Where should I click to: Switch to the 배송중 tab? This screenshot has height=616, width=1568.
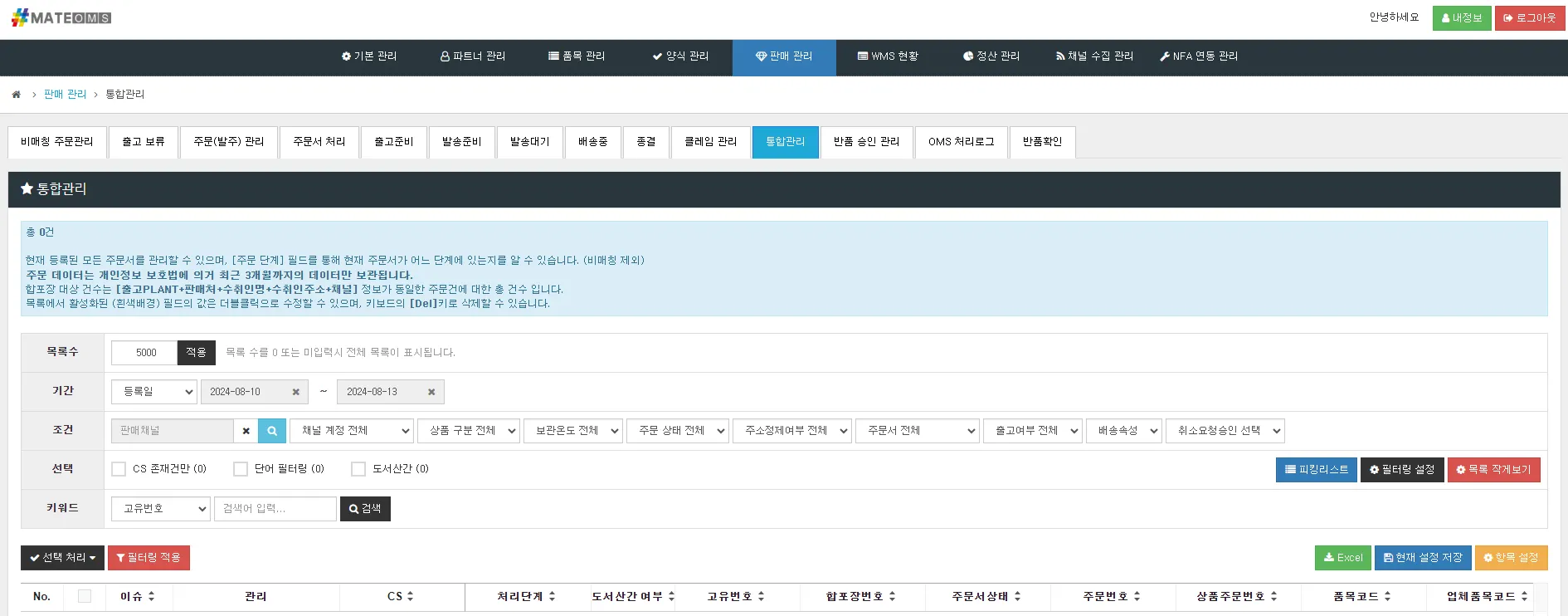[x=593, y=142]
